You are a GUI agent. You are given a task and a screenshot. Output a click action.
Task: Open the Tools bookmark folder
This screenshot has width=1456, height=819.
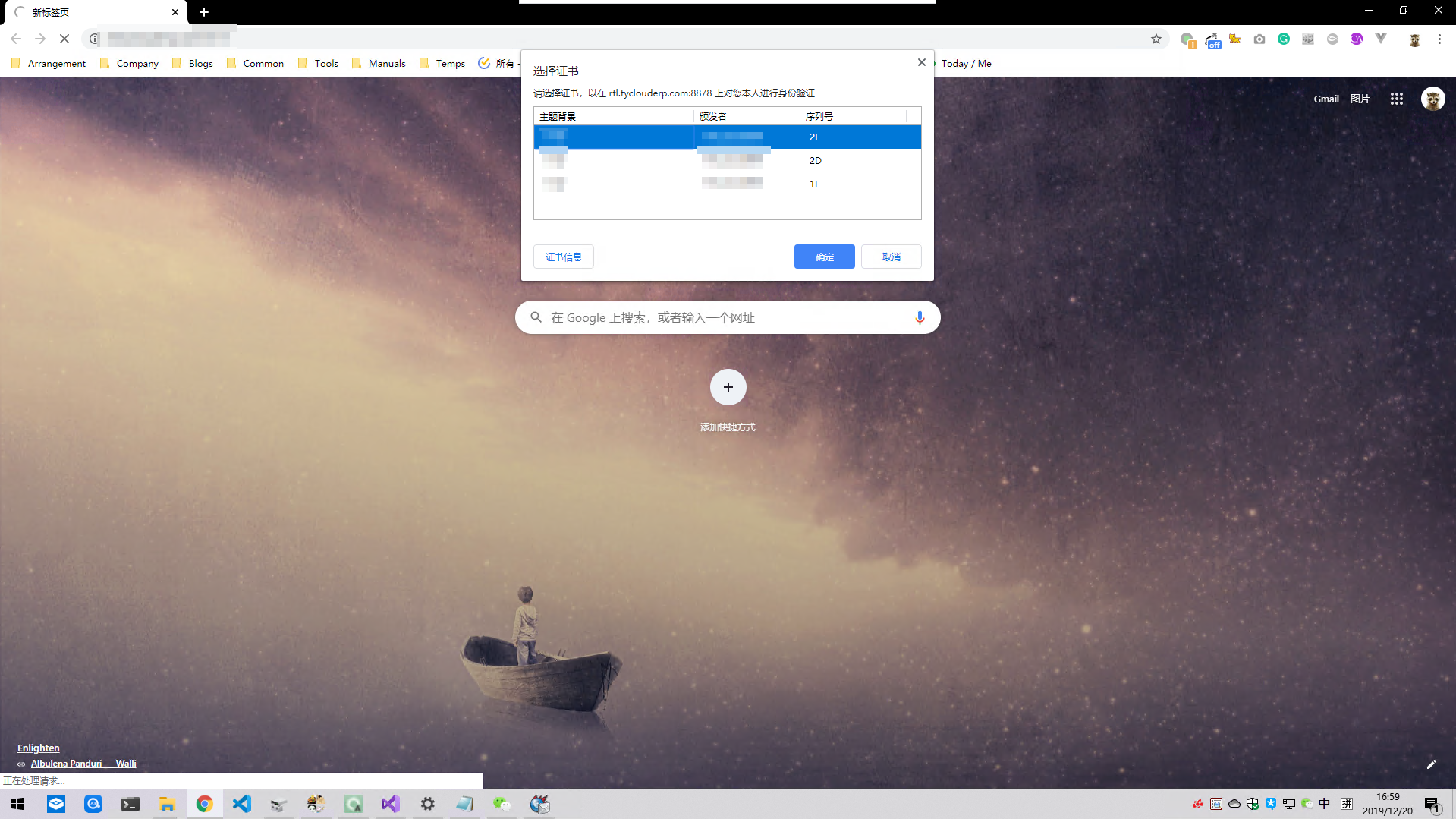tap(319, 64)
